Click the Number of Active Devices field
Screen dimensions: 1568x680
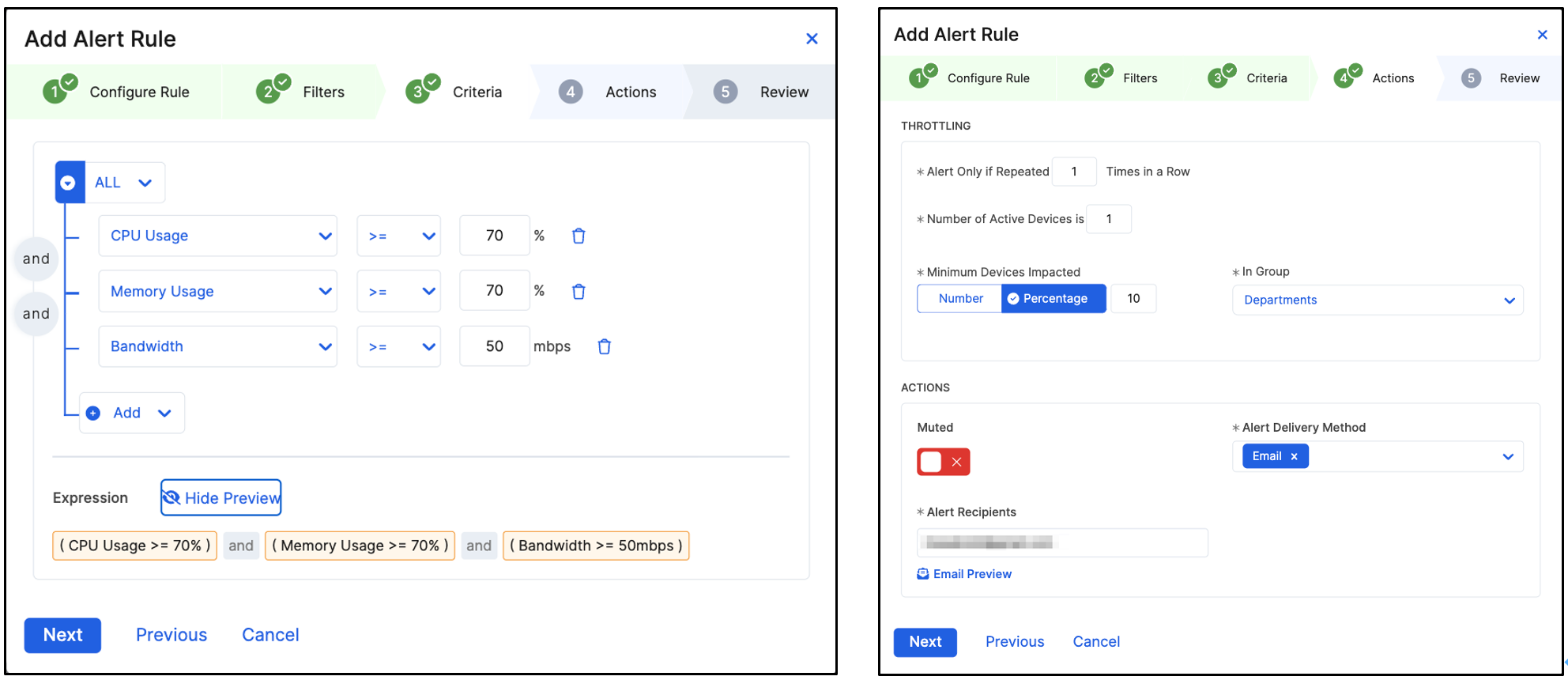(x=1109, y=219)
